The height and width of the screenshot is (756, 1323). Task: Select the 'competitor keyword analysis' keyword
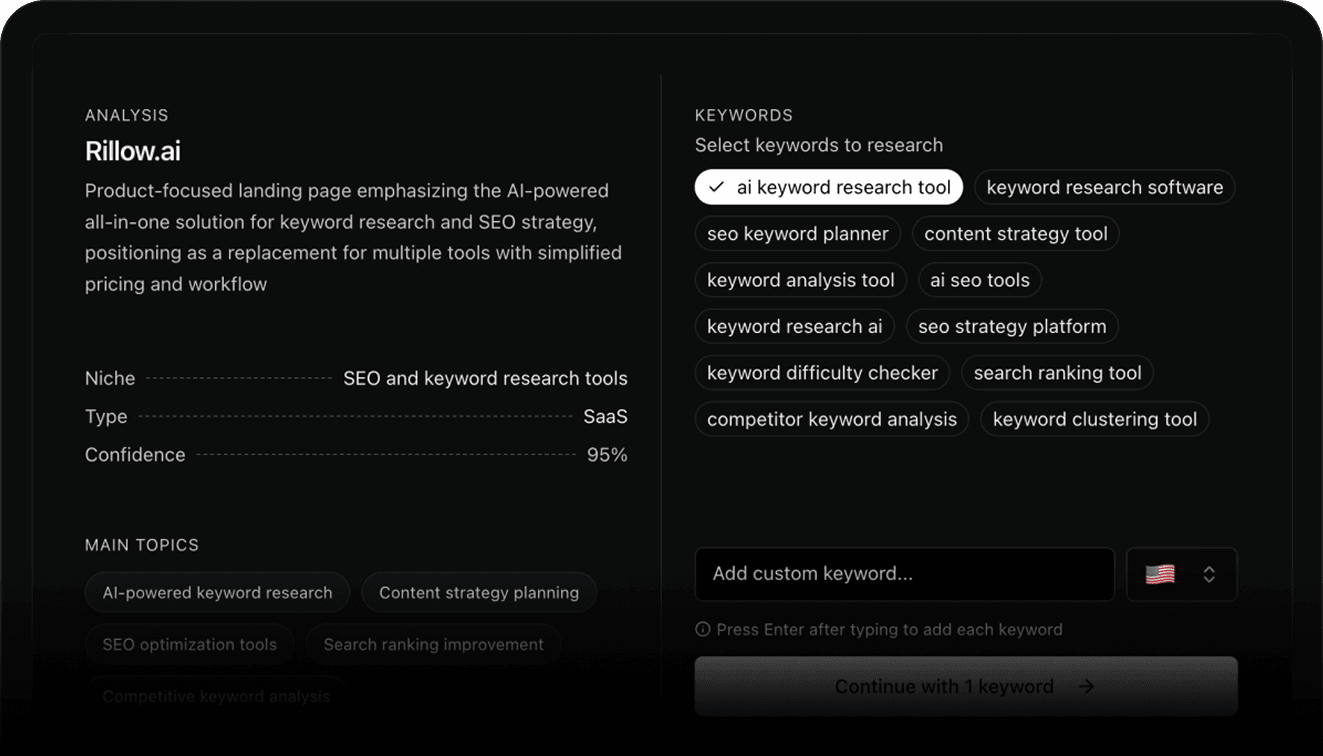click(x=831, y=419)
